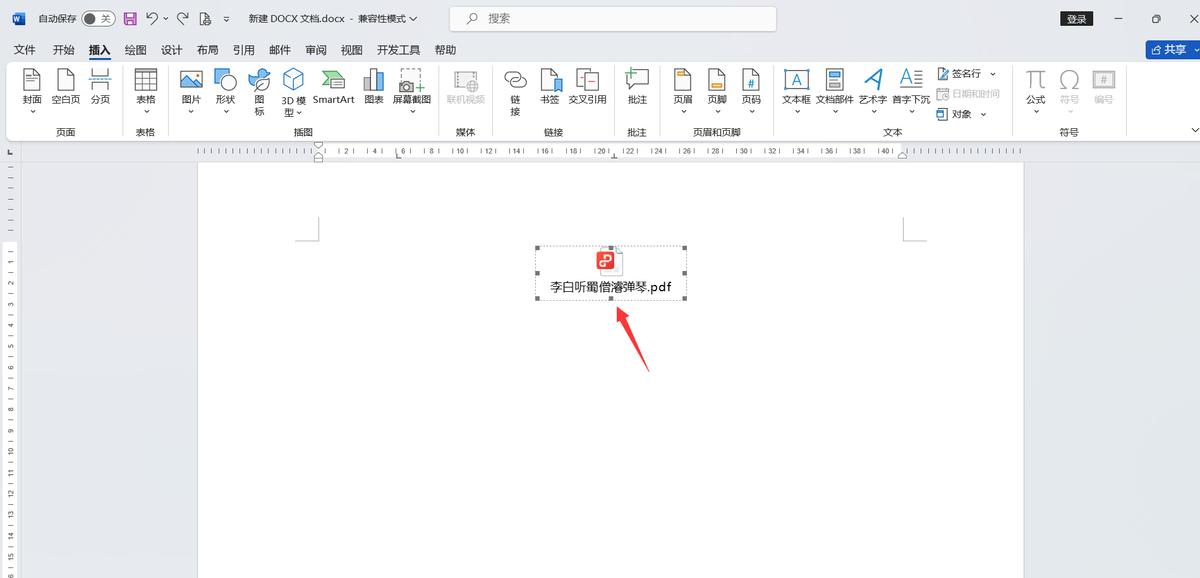Click the Sign in (登录) button
The image size is (1200, 578).
(1076, 19)
